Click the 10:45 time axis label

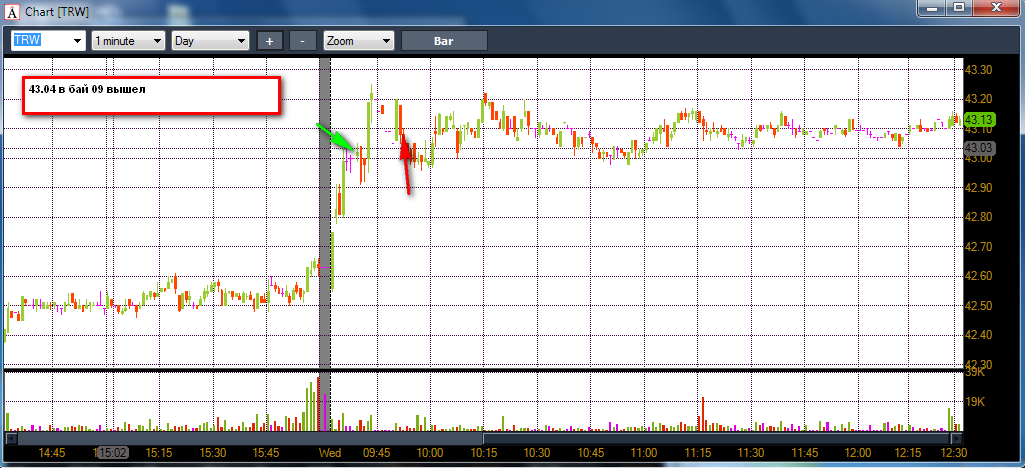pyautogui.click(x=590, y=452)
